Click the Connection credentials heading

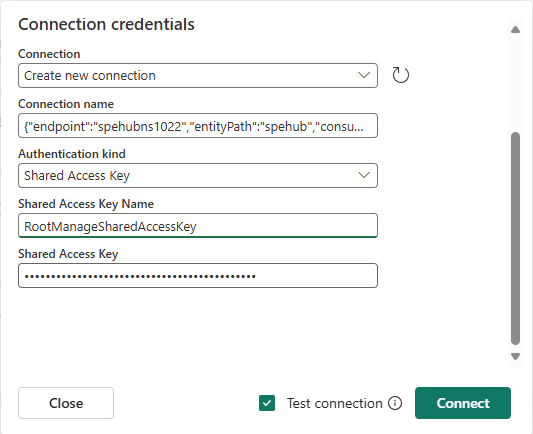click(x=106, y=24)
